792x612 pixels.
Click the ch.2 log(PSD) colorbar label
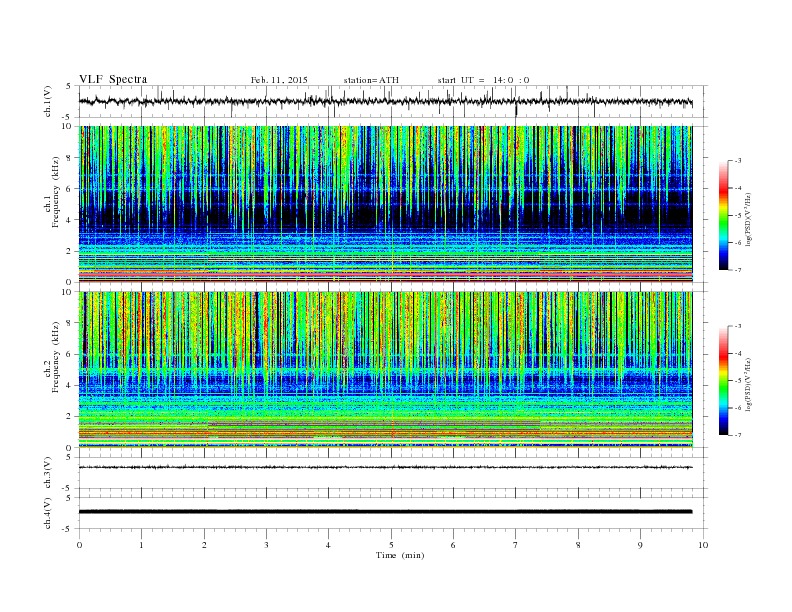click(749, 383)
